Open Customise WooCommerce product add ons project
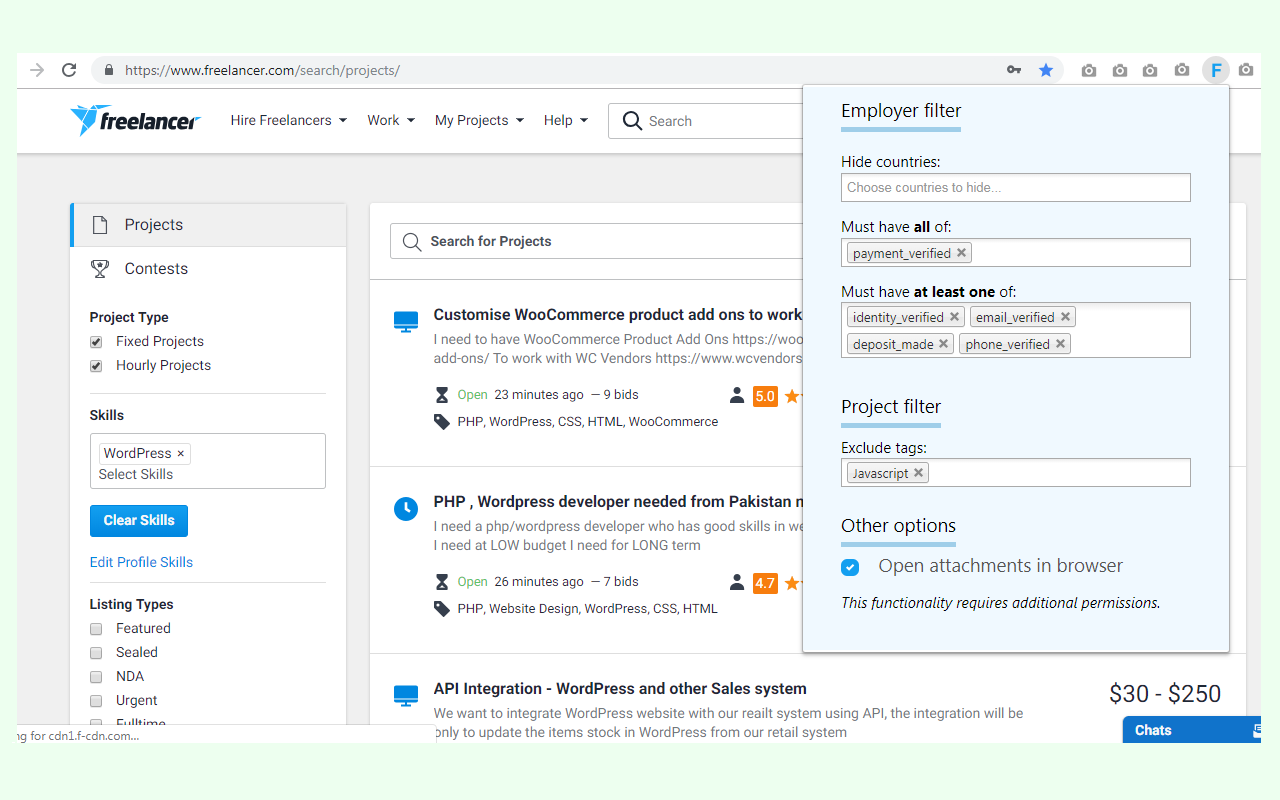Image resolution: width=1280 pixels, height=800 pixels. coord(617,314)
